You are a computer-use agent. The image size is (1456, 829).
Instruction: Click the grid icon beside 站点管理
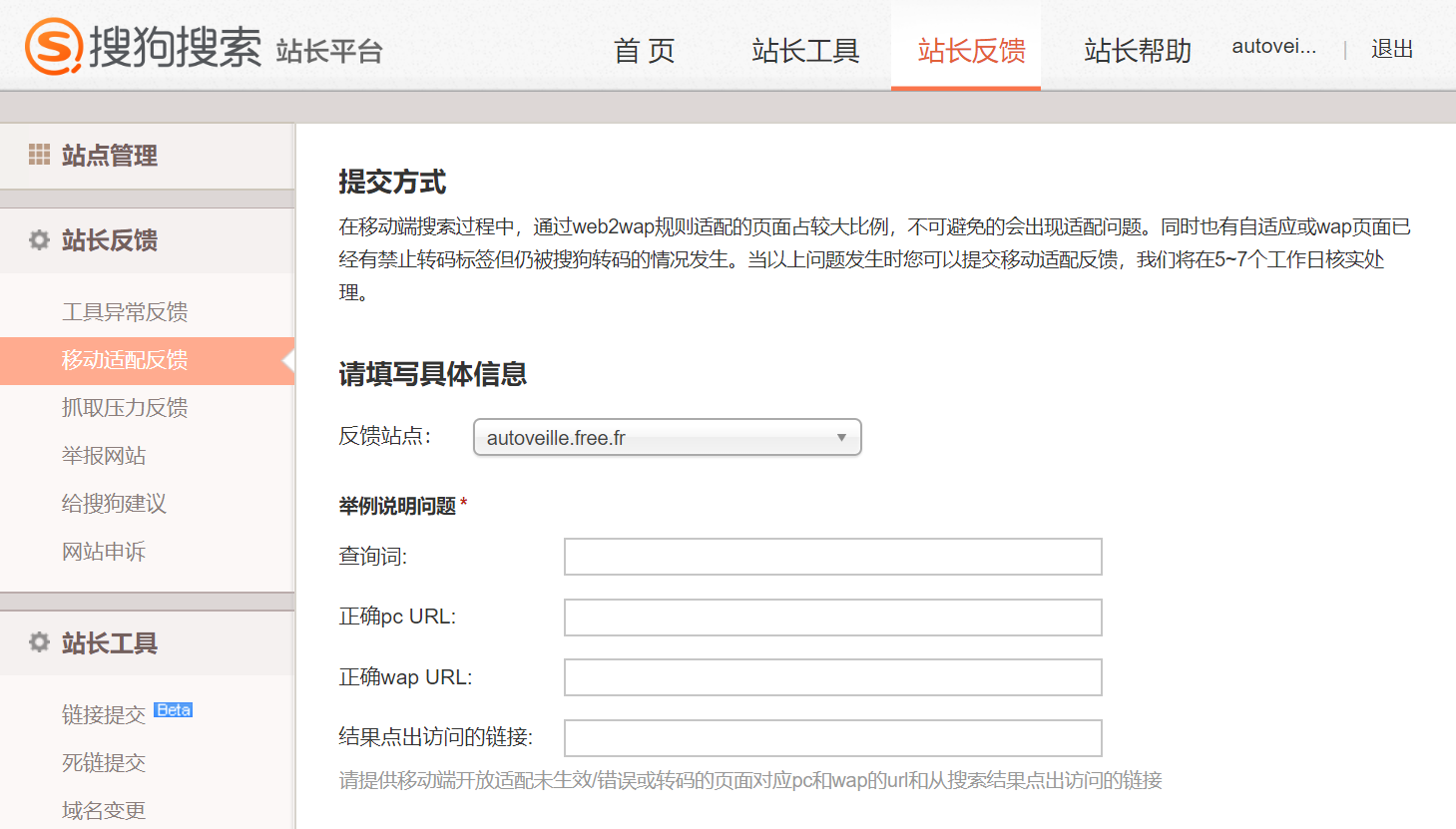point(38,156)
